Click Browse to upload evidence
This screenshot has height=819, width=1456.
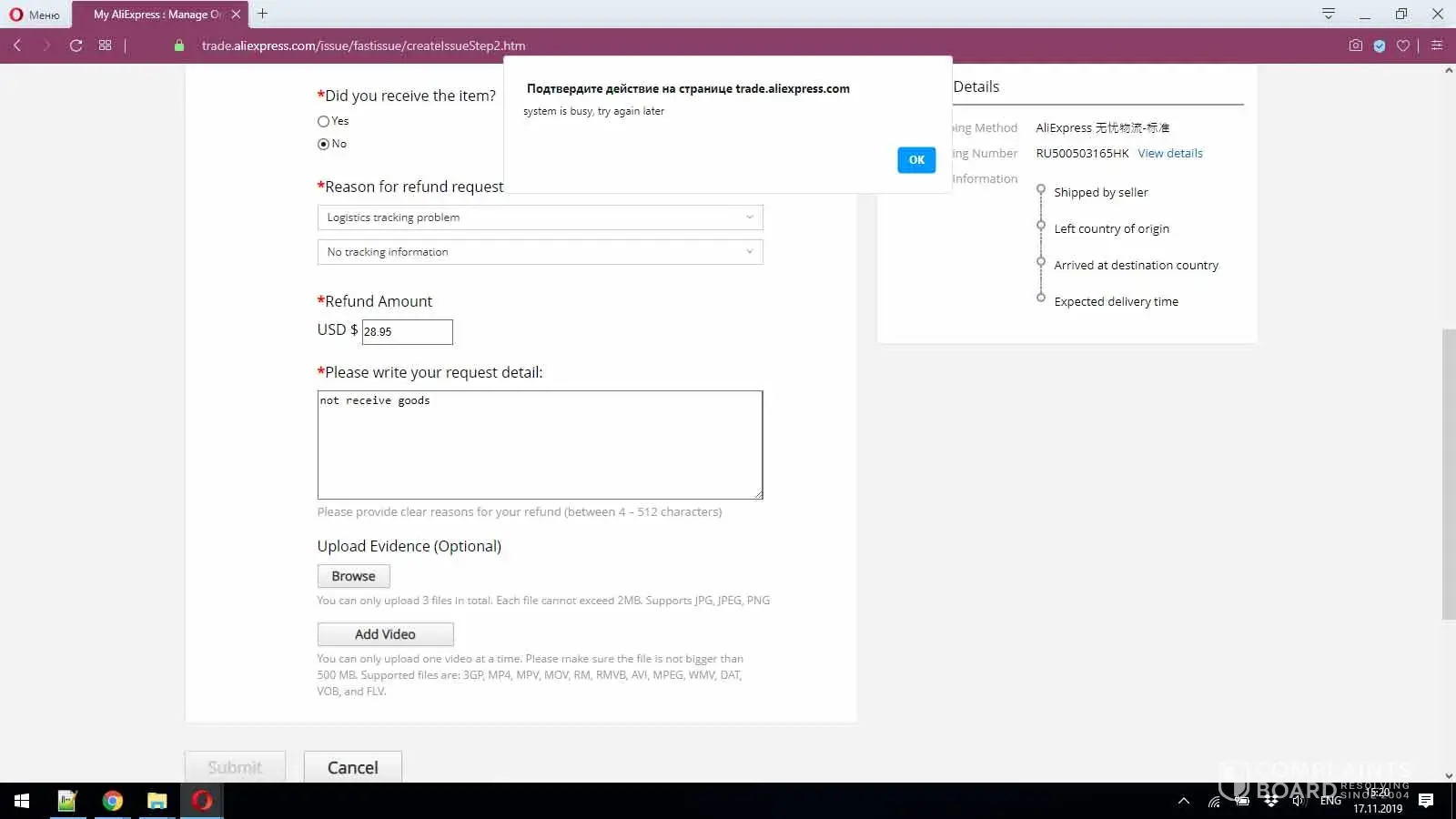353,576
